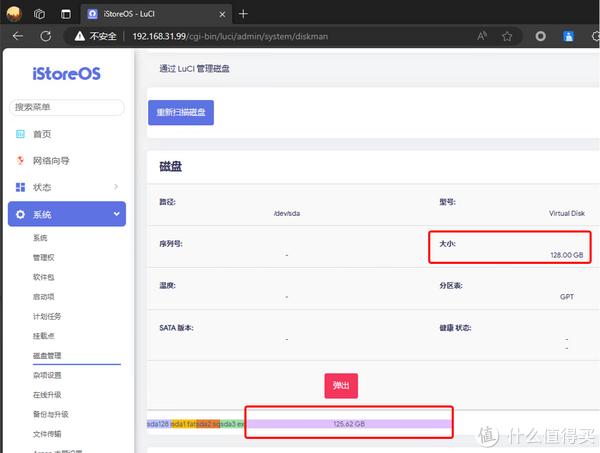This screenshot has width=600, height=453.
Task: Open the 系统 submenu item
Action: (40, 238)
